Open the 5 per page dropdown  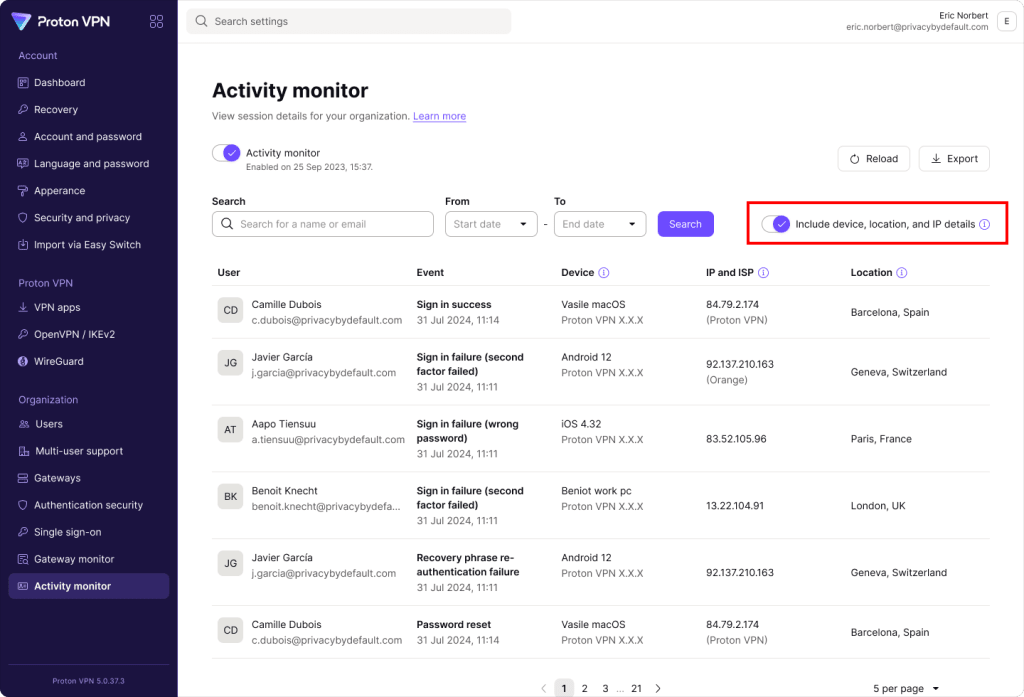[906, 689]
